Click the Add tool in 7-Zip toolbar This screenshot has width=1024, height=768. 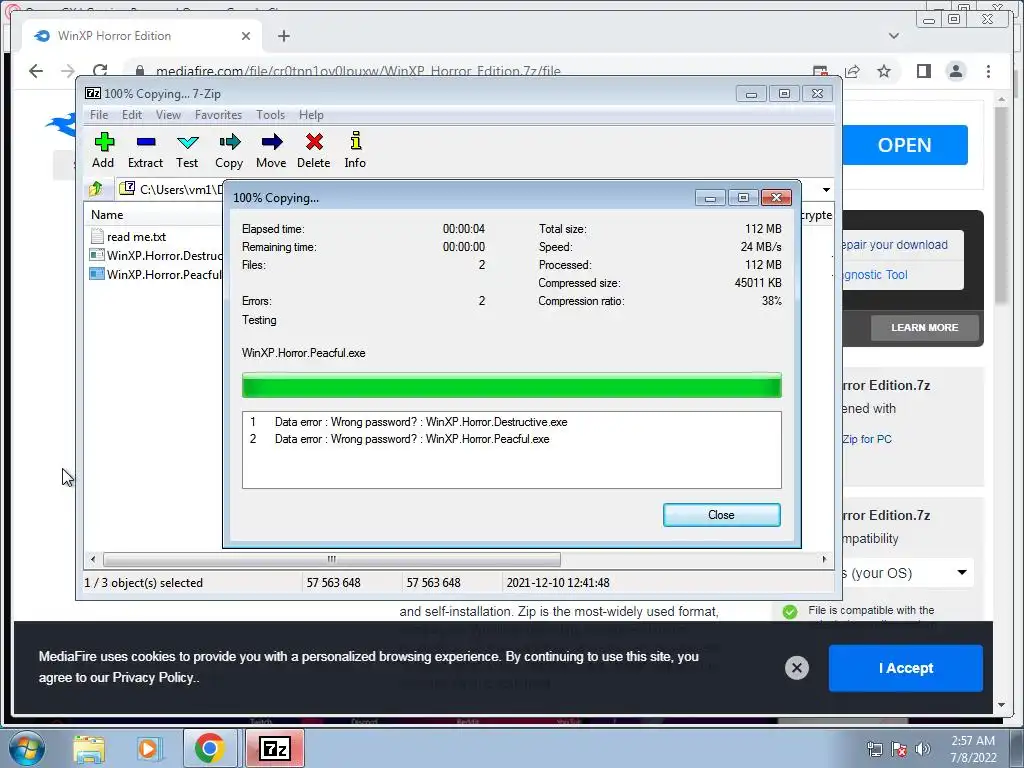pyautogui.click(x=103, y=151)
